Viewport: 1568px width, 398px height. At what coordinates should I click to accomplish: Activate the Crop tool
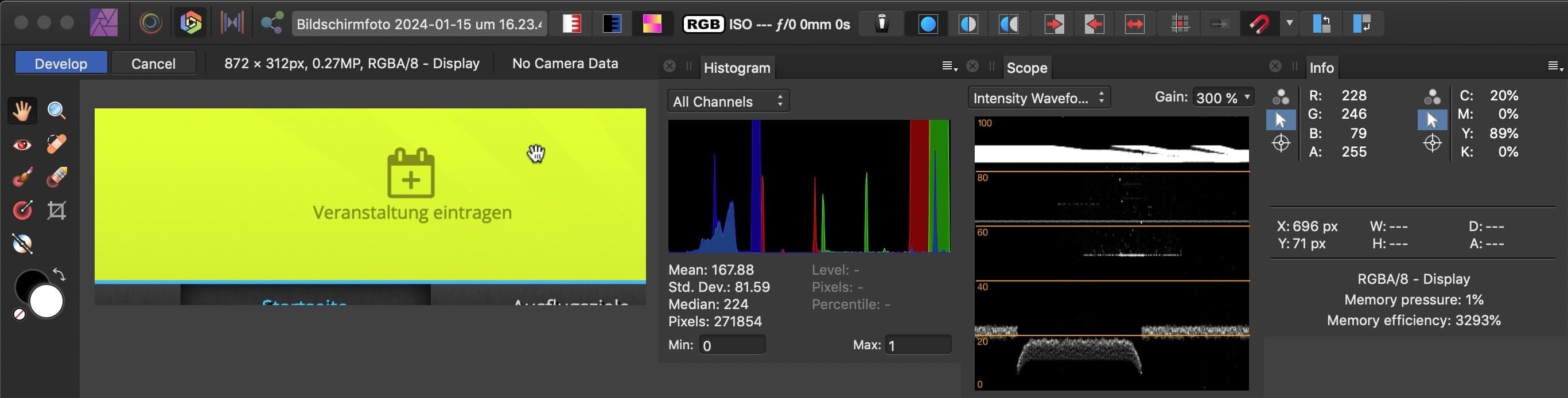tap(57, 210)
